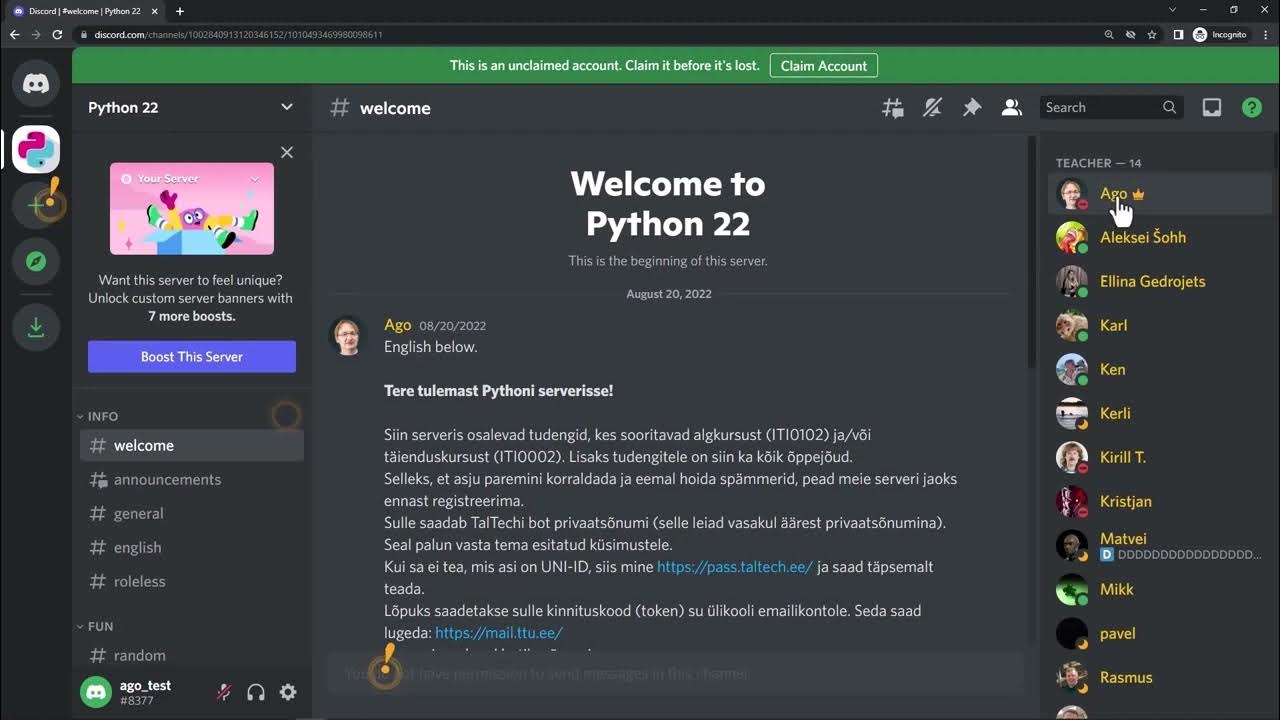Click Boost This Server button
The width and height of the screenshot is (1280, 720).
192,357
